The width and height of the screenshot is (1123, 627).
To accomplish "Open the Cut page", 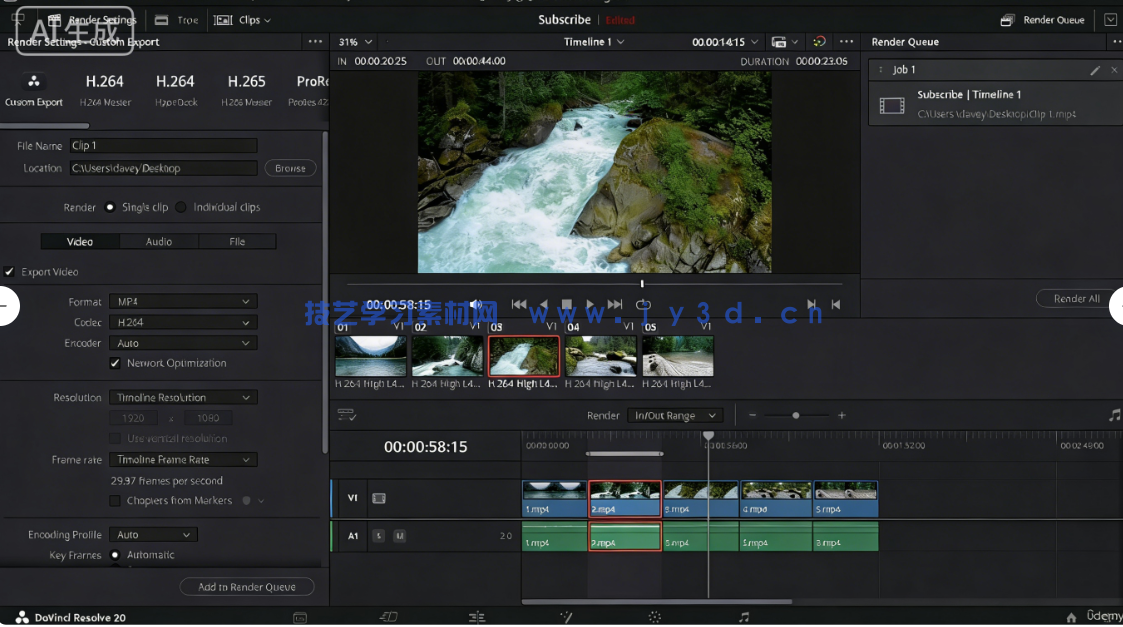I will [x=389, y=616].
